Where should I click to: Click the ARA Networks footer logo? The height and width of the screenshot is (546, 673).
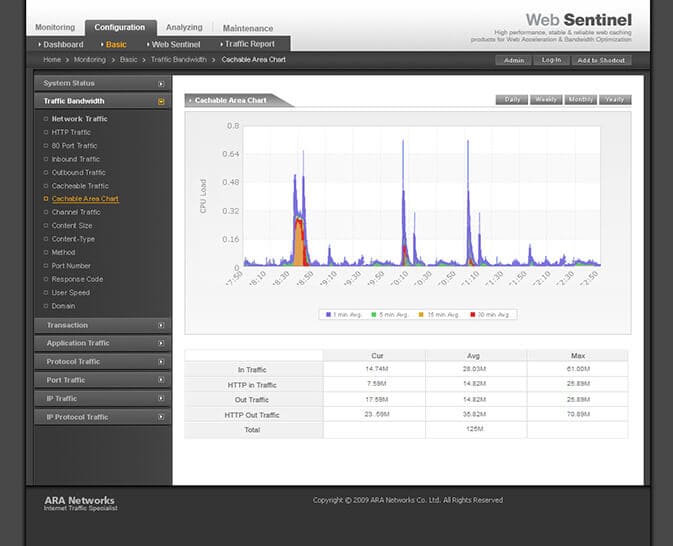[80, 504]
